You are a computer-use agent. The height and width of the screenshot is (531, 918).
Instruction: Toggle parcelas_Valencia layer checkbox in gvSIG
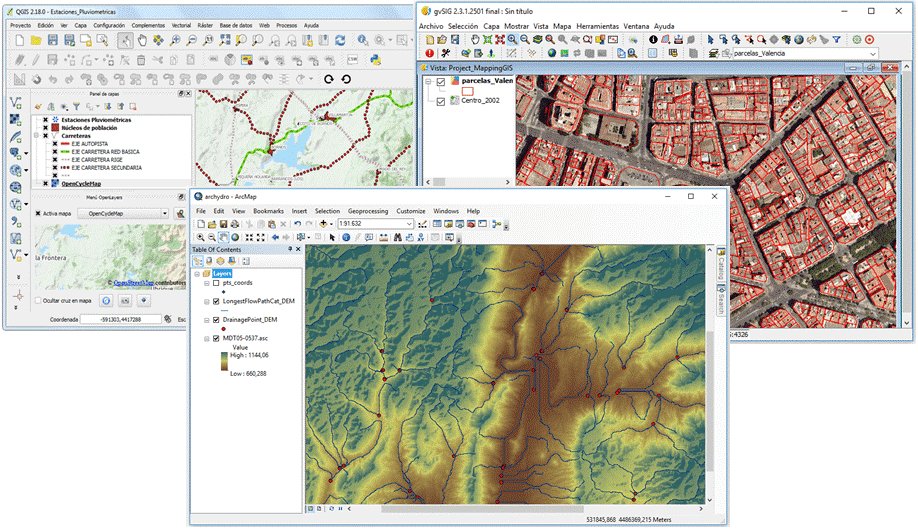(x=441, y=82)
